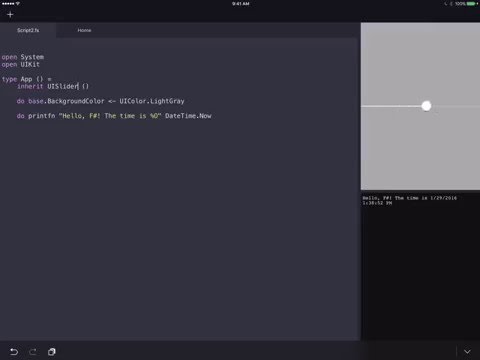Place cursor in 'open UIKit' line
Screen dimensions: 480x360
tap(21, 64)
